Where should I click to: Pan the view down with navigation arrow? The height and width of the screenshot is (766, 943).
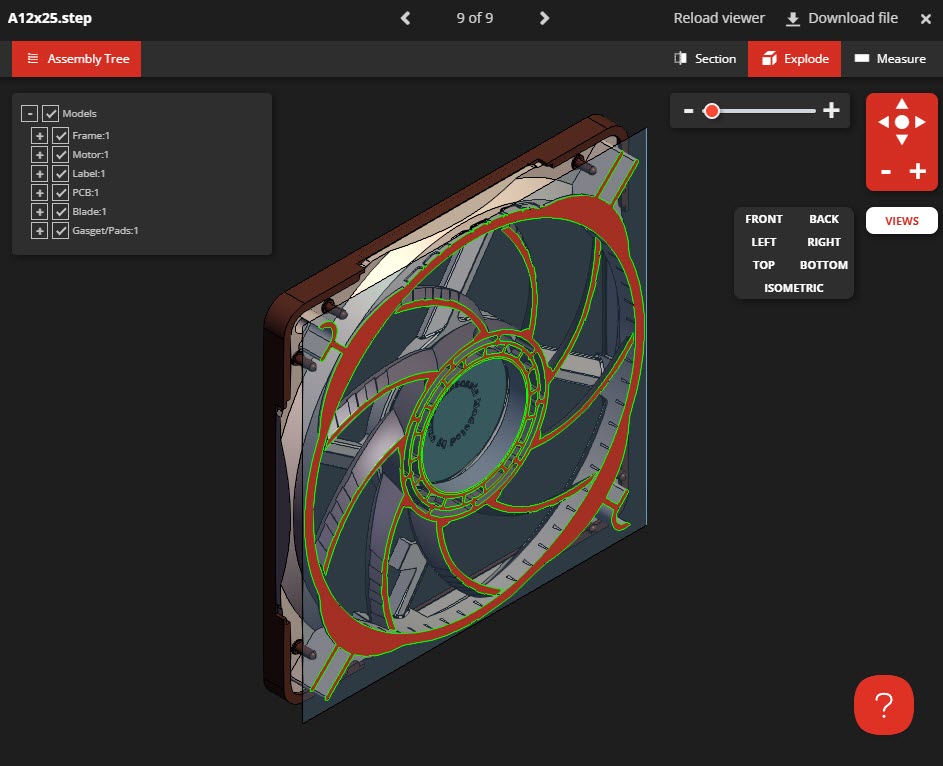click(x=902, y=140)
